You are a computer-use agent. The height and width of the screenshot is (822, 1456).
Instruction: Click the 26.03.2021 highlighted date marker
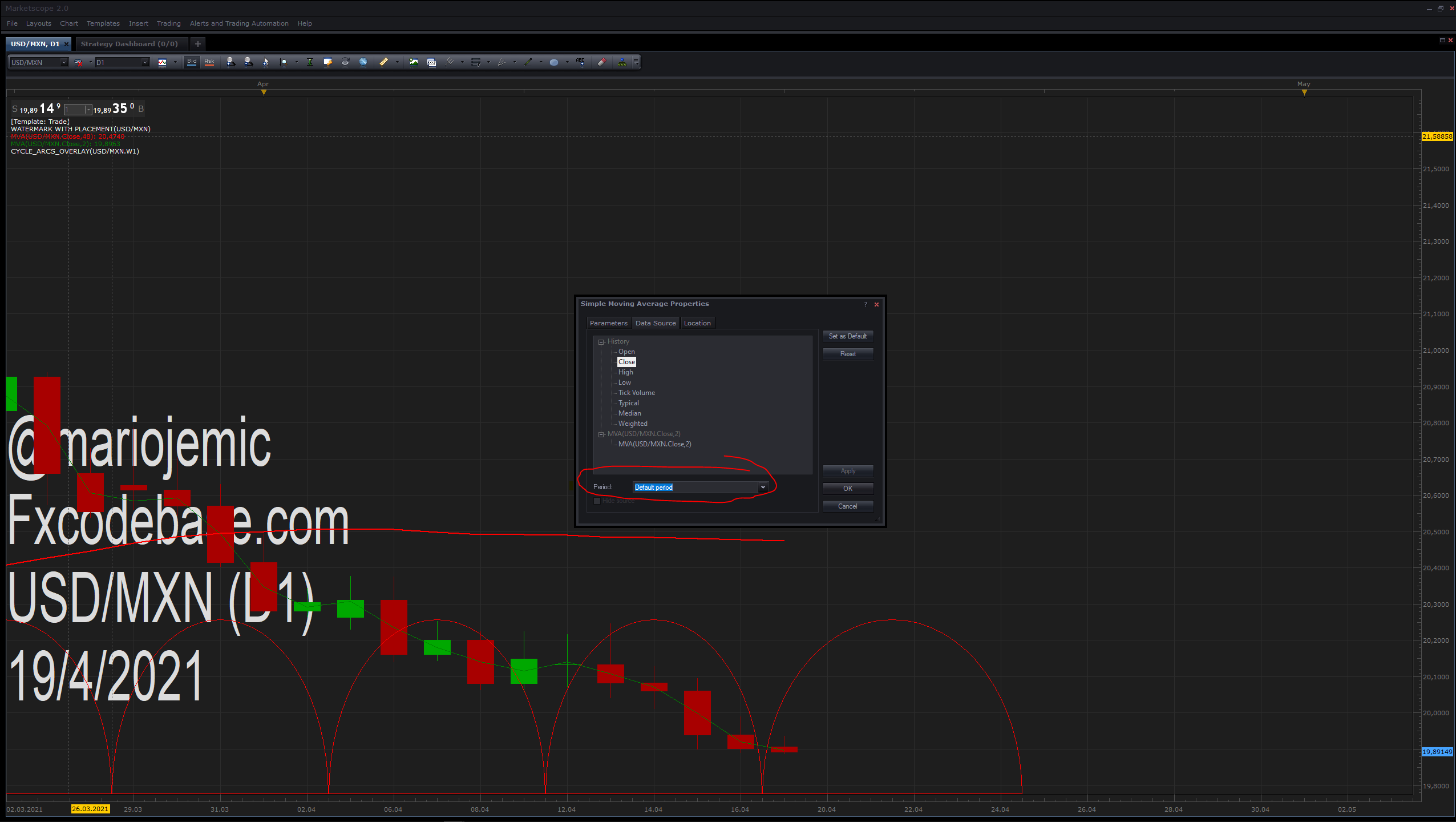(90, 809)
